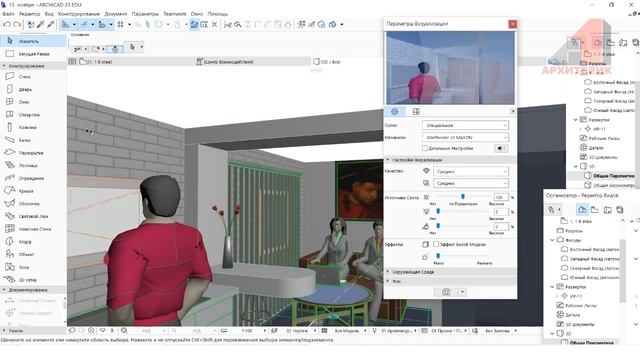Select the Зона (Zone) tool
This screenshot has width=640, height=360.
click(33, 267)
